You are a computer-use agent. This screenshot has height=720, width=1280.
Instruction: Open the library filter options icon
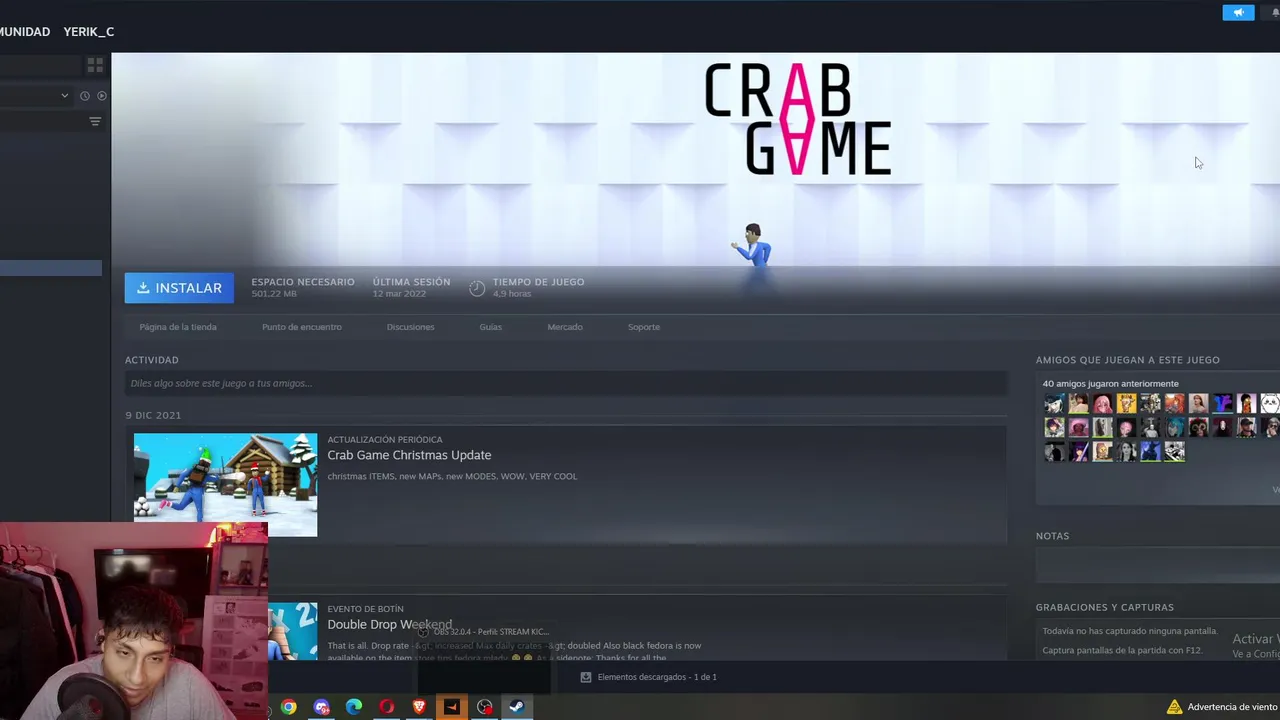[95, 121]
